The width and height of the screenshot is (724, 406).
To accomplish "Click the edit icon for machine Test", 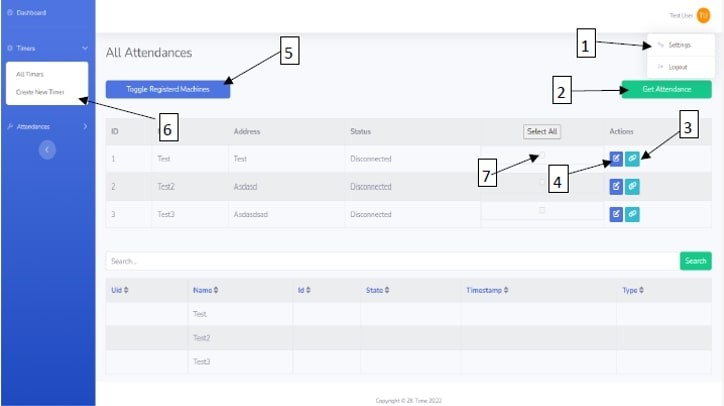I will coord(616,158).
